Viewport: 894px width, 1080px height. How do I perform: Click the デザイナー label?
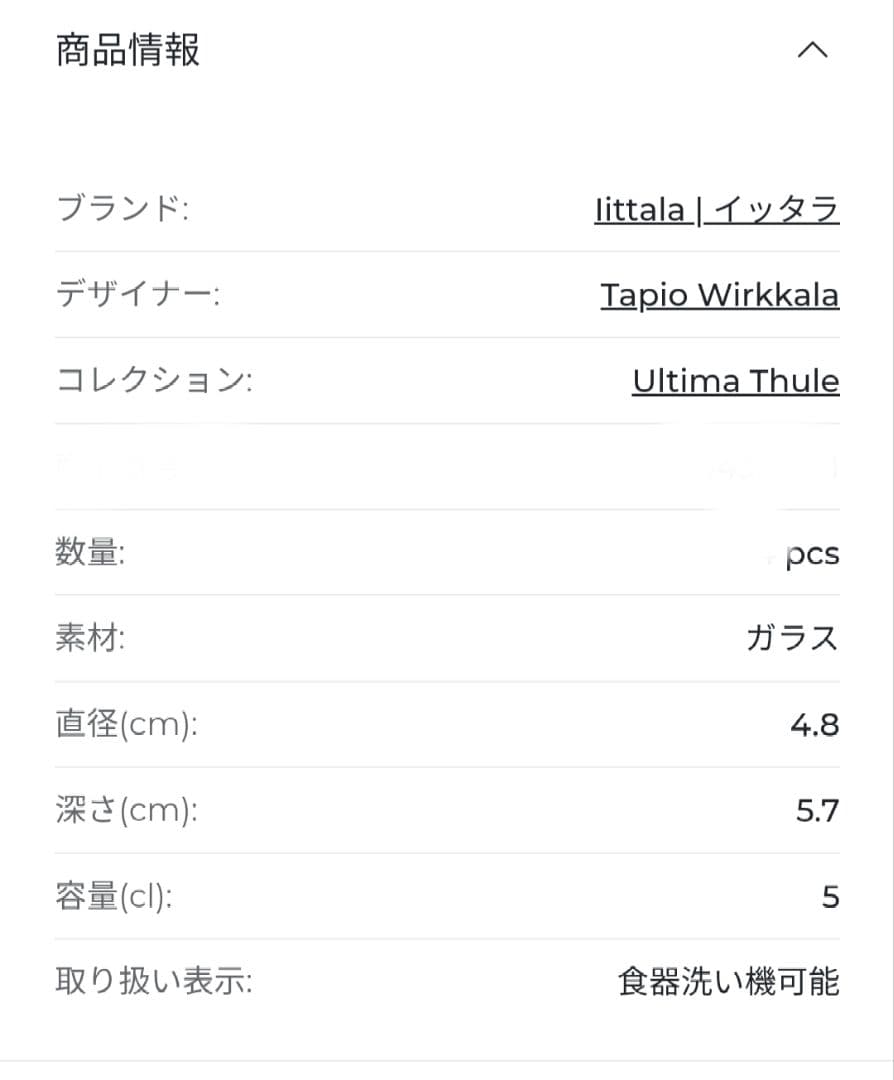[x=137, y=295]
